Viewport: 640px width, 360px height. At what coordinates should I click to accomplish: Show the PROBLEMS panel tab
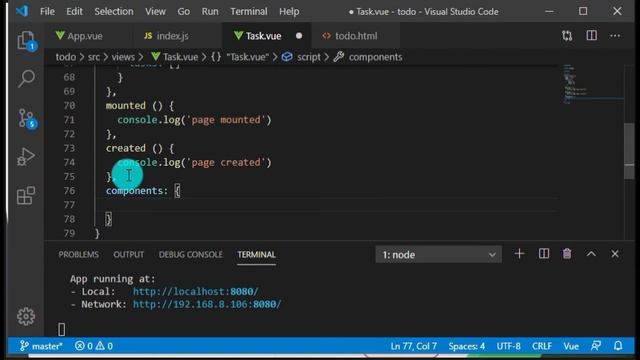pos(78,255)
